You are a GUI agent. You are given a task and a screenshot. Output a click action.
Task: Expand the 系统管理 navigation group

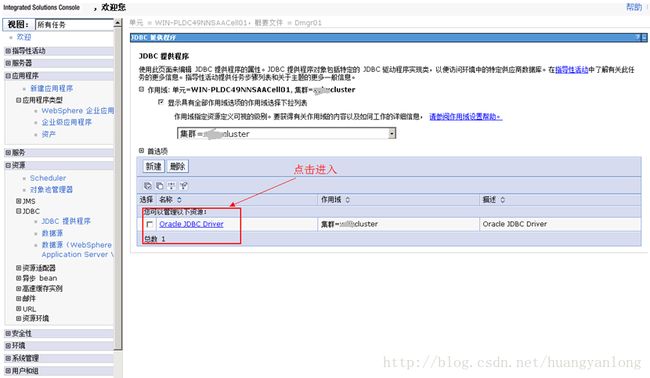tap(8, 358)
